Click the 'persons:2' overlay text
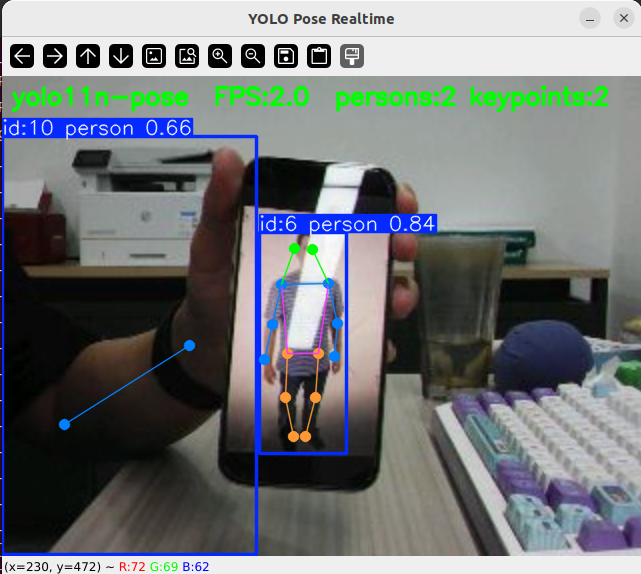Viewport: 641px width, 574px height. tap(395, 98)
